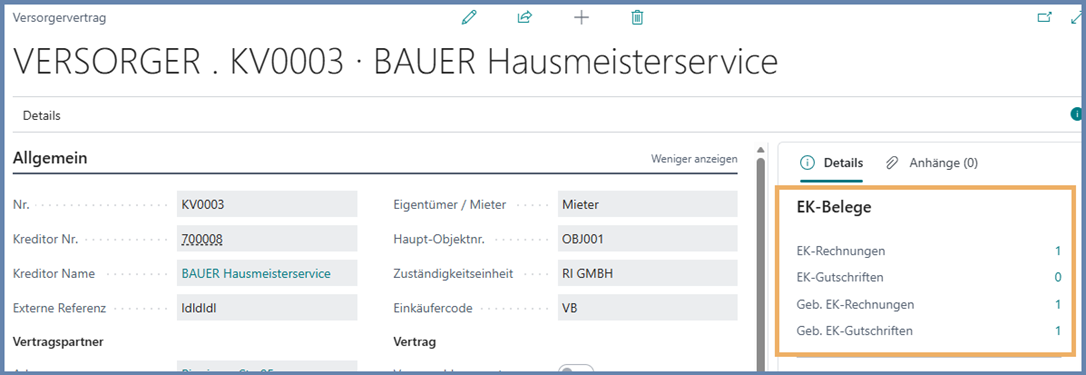Click Eigentümer / Mieter field

[647, 204]
